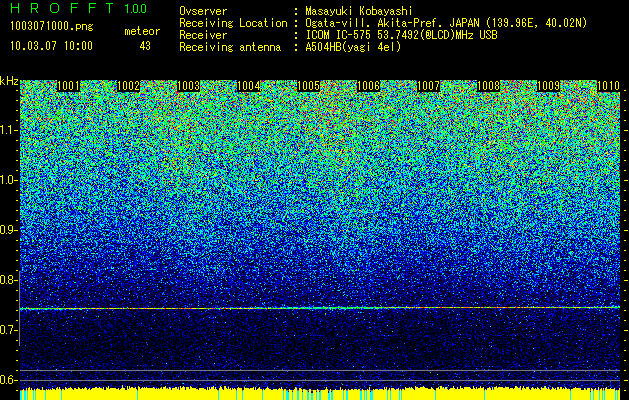
Task: Click the kHz axis unit label
Action: pos(9,81)
